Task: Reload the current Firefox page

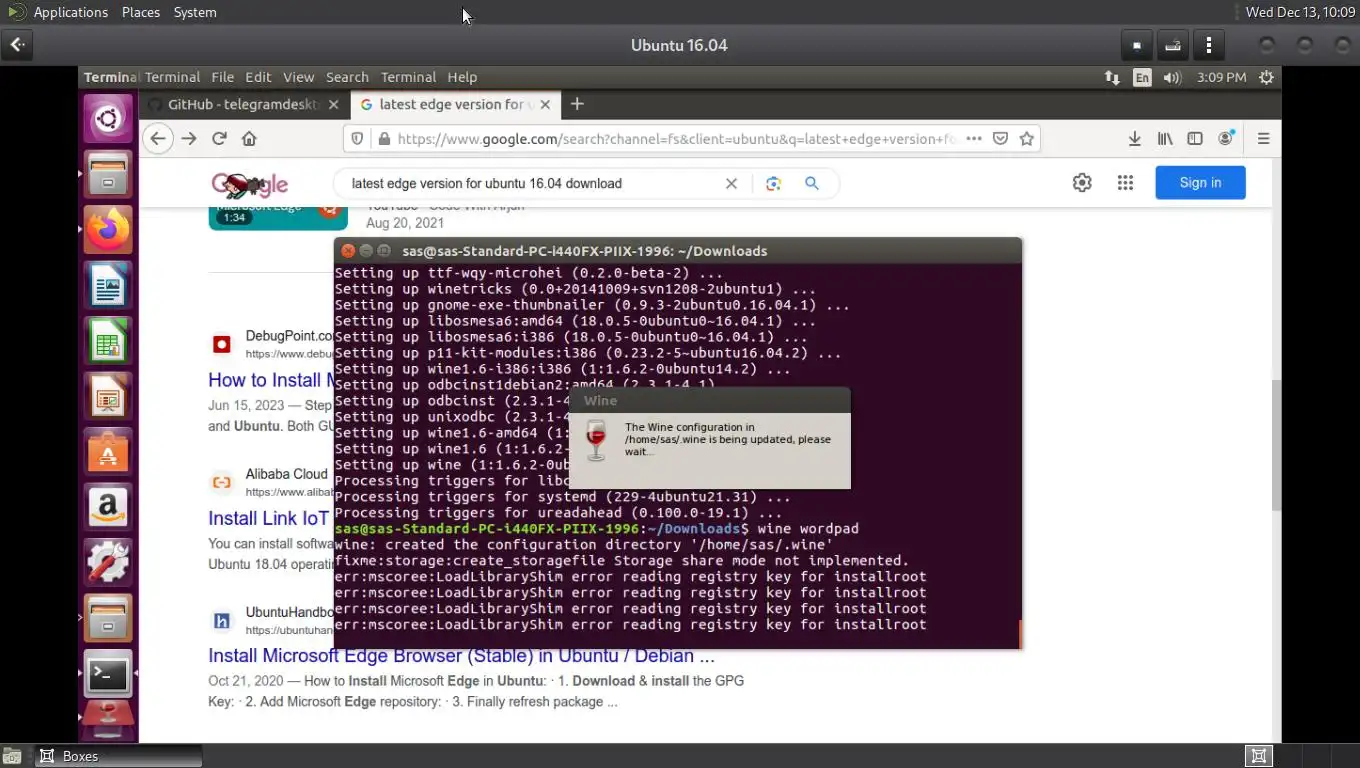Action: (219, 139)
